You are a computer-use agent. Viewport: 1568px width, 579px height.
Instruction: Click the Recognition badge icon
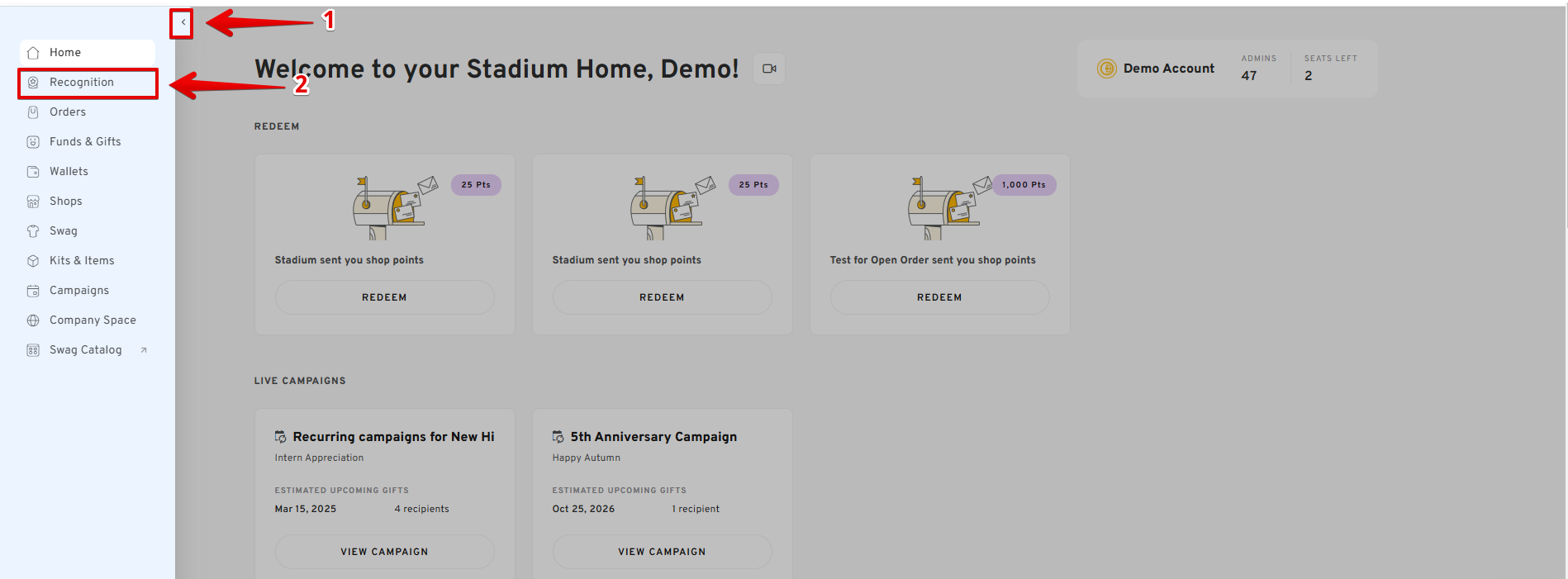[33, 83]
